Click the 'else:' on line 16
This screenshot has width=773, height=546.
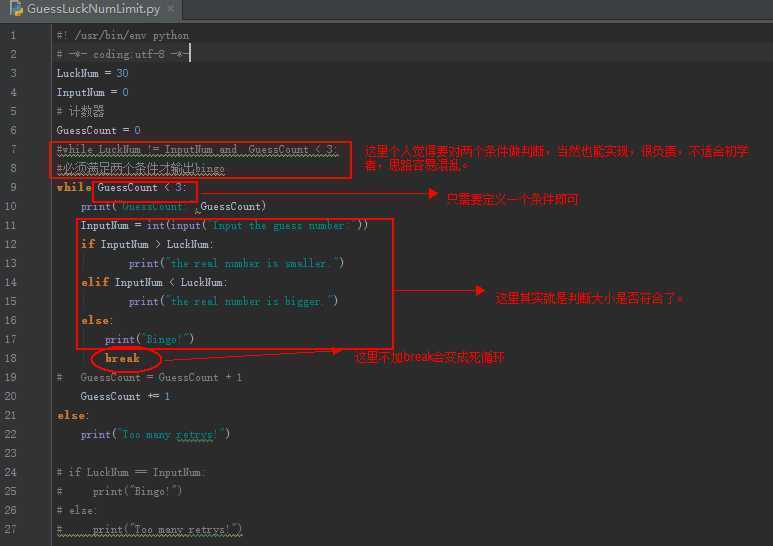(x=97, y=320)
